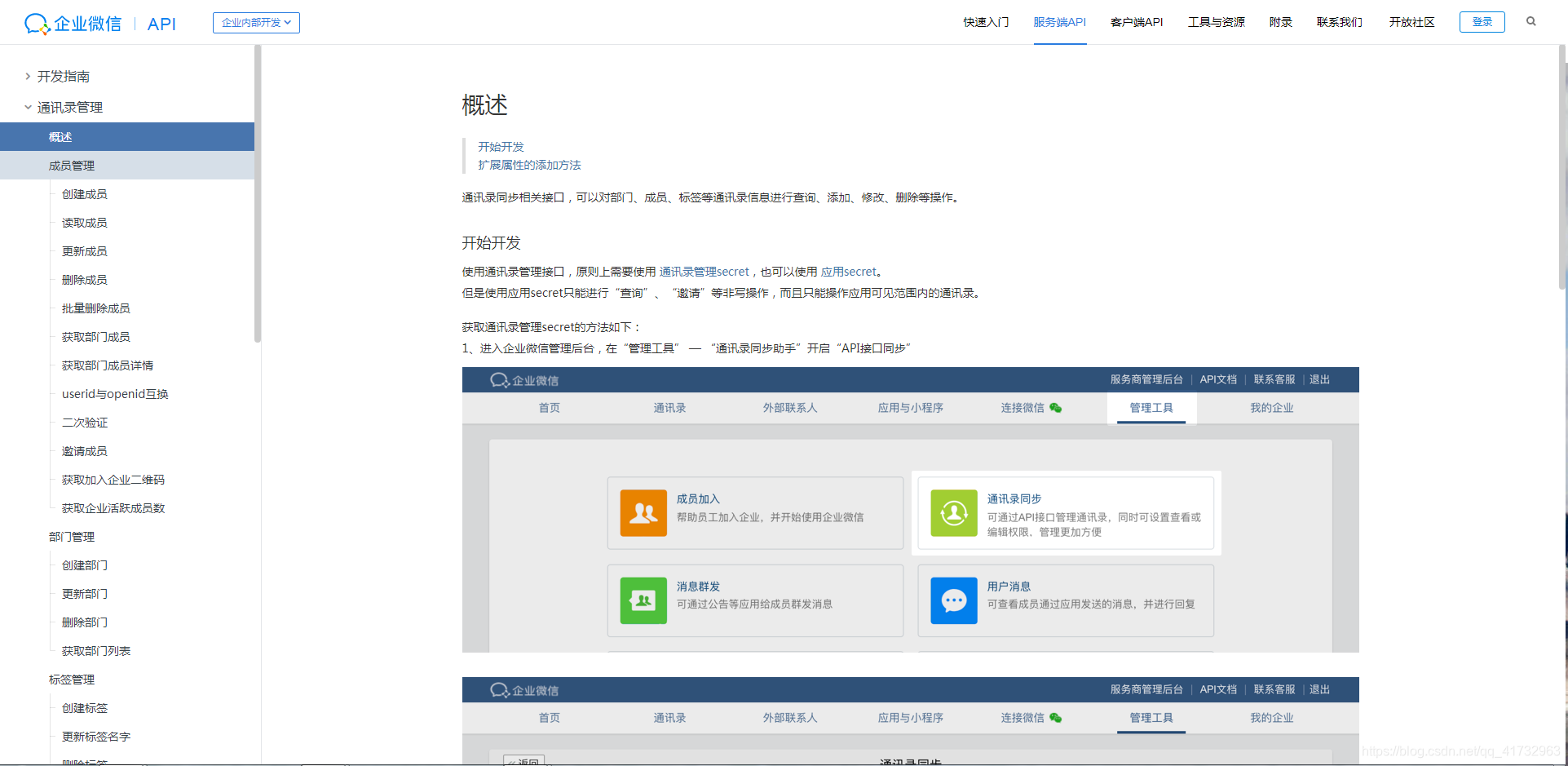
Task: Click the 首页 tab in first screenshot
Action: tap(549, 408)
